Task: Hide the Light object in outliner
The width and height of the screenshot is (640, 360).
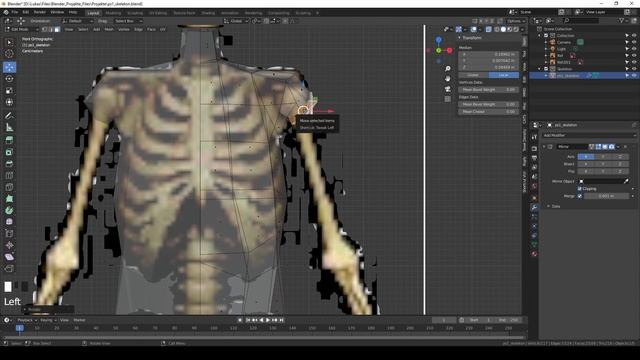Action: (634, 49)
